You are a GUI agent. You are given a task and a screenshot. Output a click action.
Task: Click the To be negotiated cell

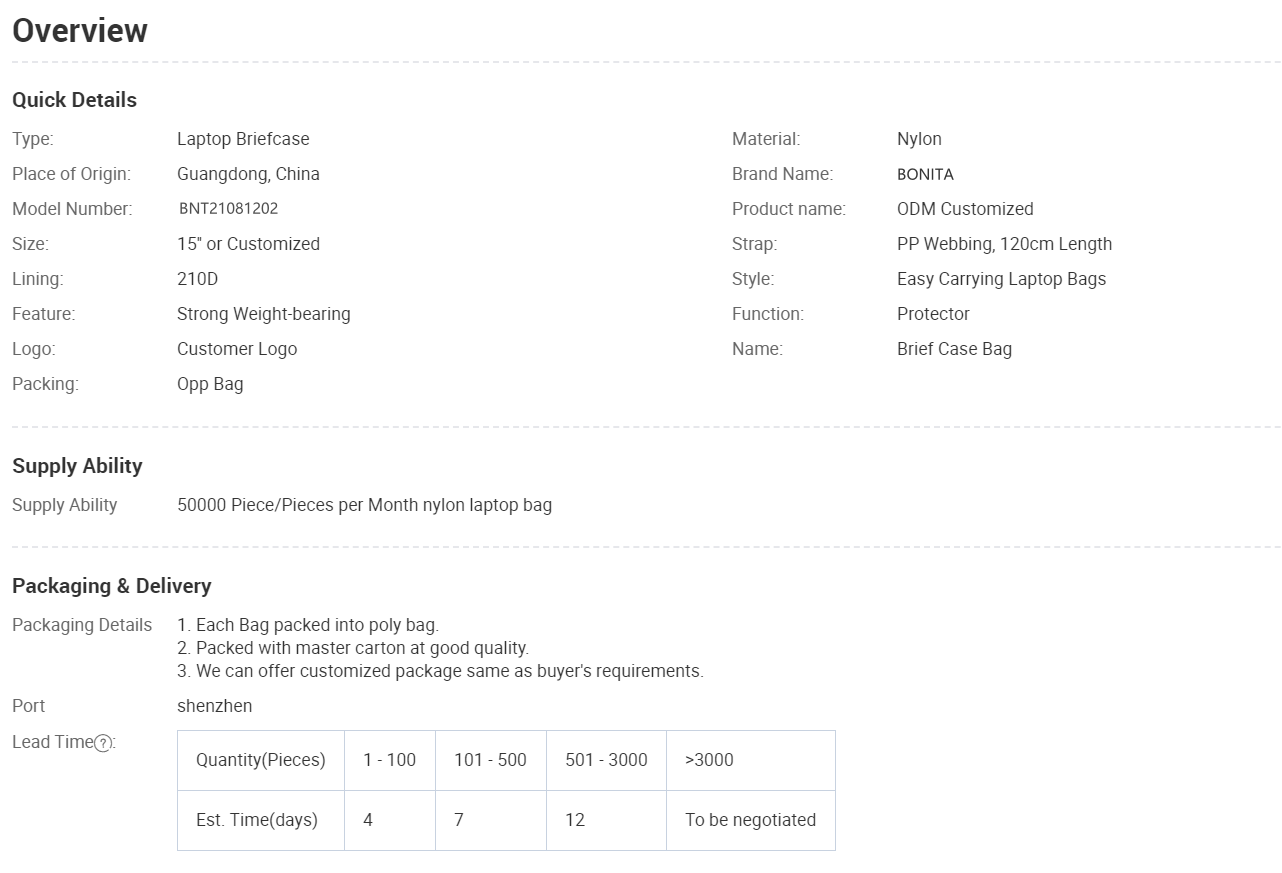tap(751, 820)
